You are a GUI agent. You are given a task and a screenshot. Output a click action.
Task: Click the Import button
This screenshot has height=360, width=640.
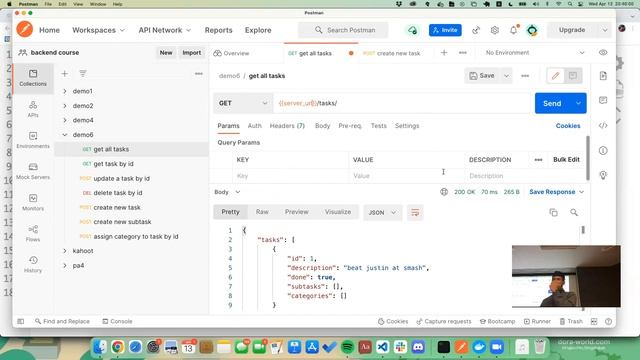pos(191,53)
